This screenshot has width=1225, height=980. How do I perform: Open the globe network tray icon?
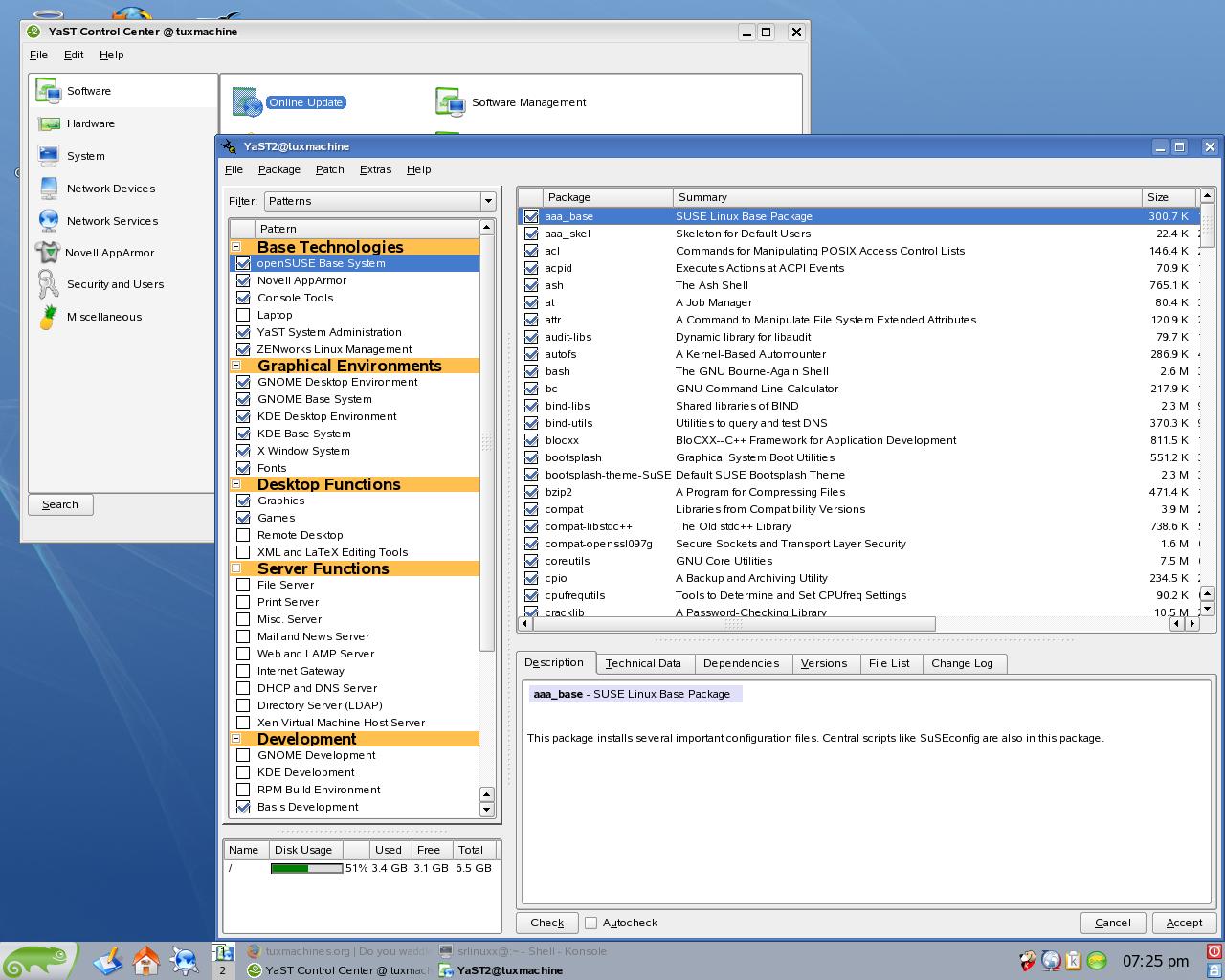point(1051,961)
